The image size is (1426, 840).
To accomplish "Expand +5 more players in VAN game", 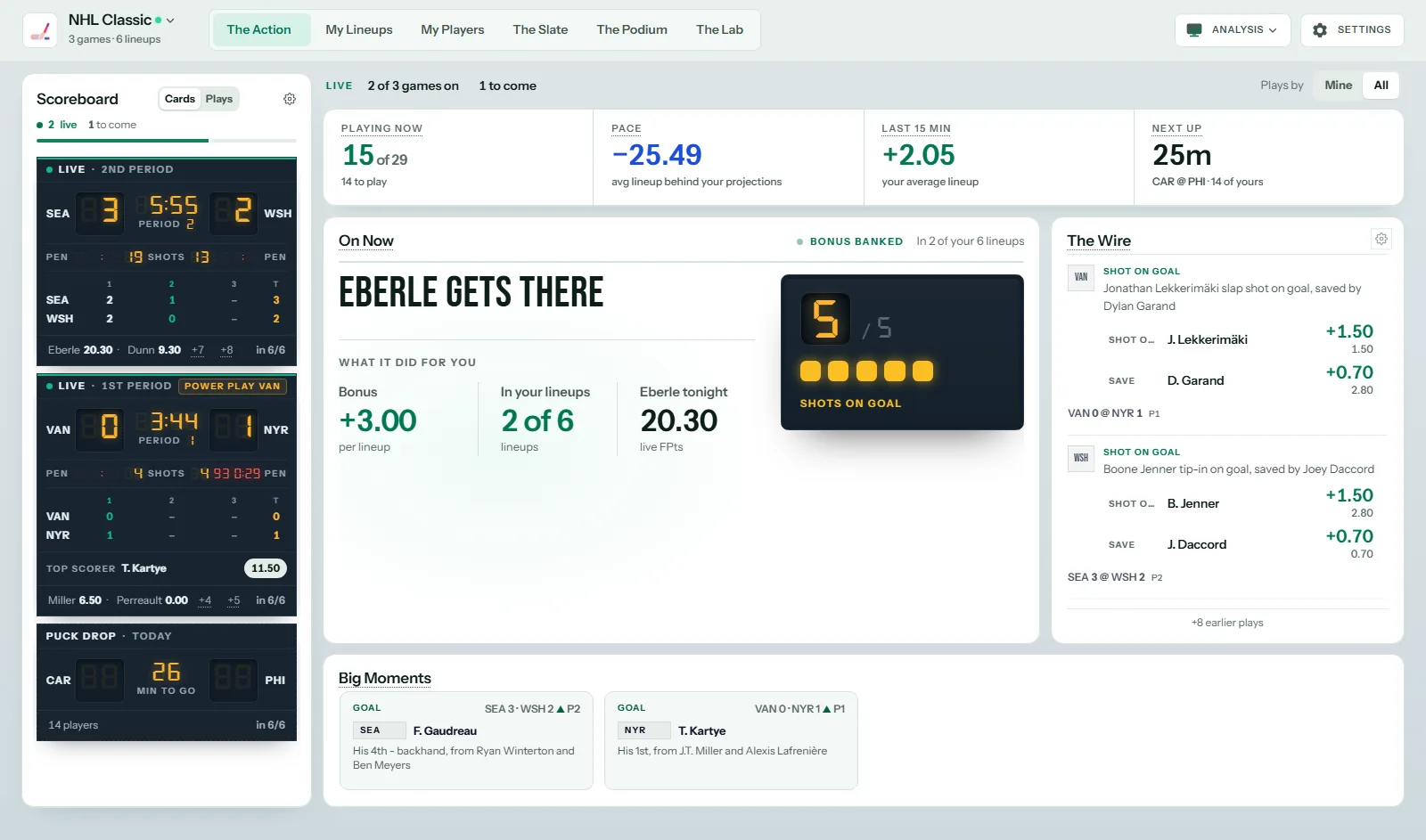I will [234, 600].
